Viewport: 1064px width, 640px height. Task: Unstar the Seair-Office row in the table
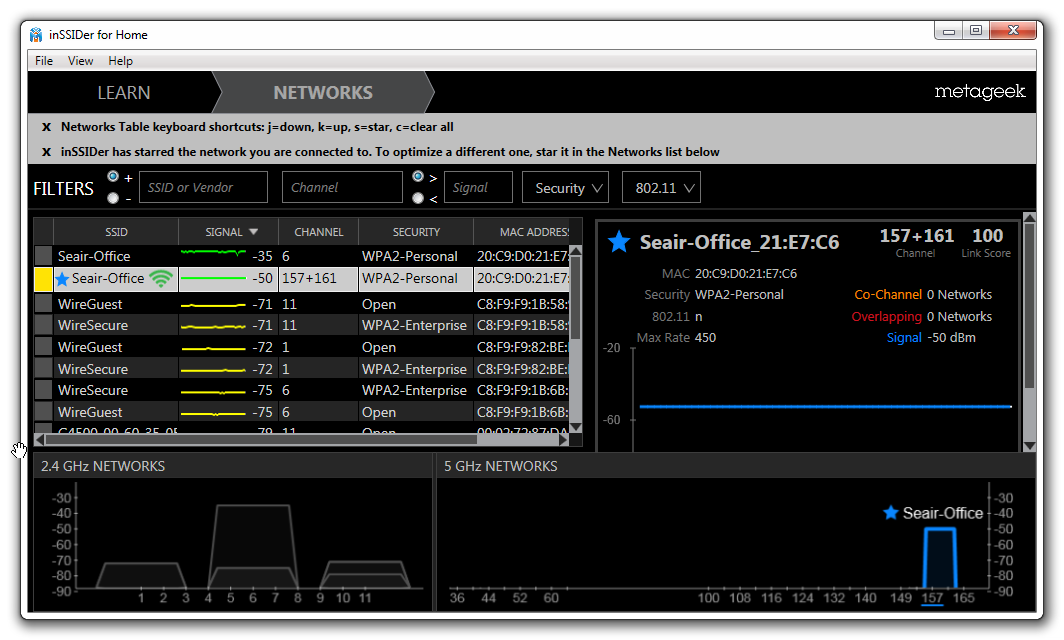tap(62, 279)
